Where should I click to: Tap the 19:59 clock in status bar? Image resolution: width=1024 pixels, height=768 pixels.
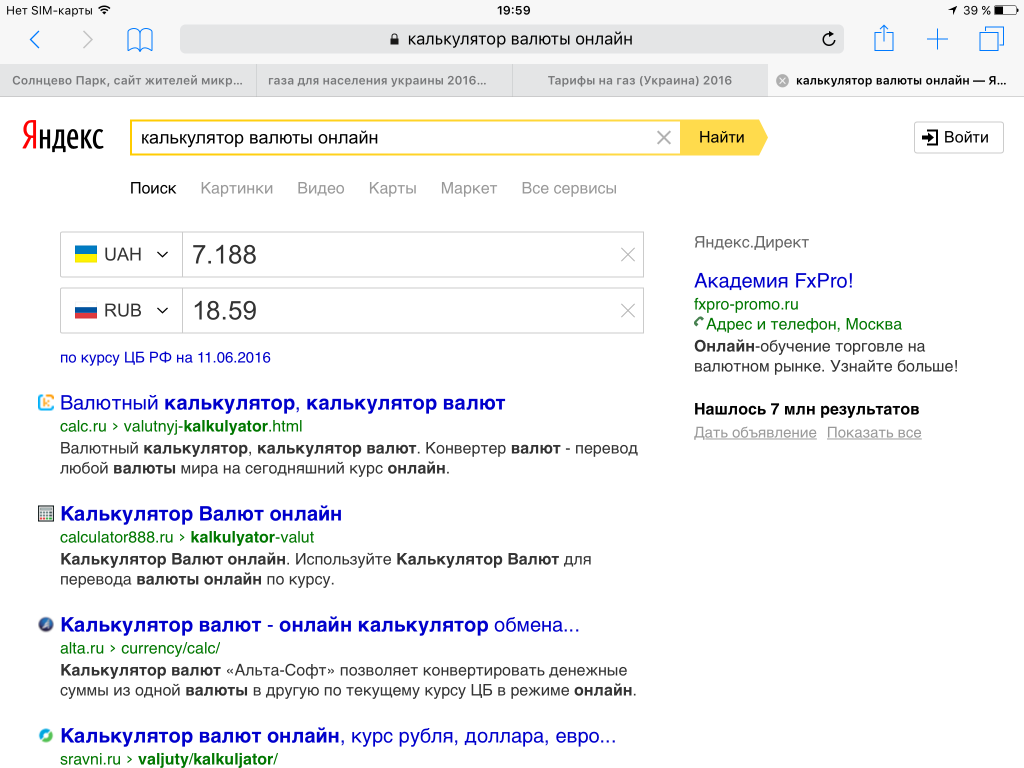pyautogui.click(x=513, y=10)
